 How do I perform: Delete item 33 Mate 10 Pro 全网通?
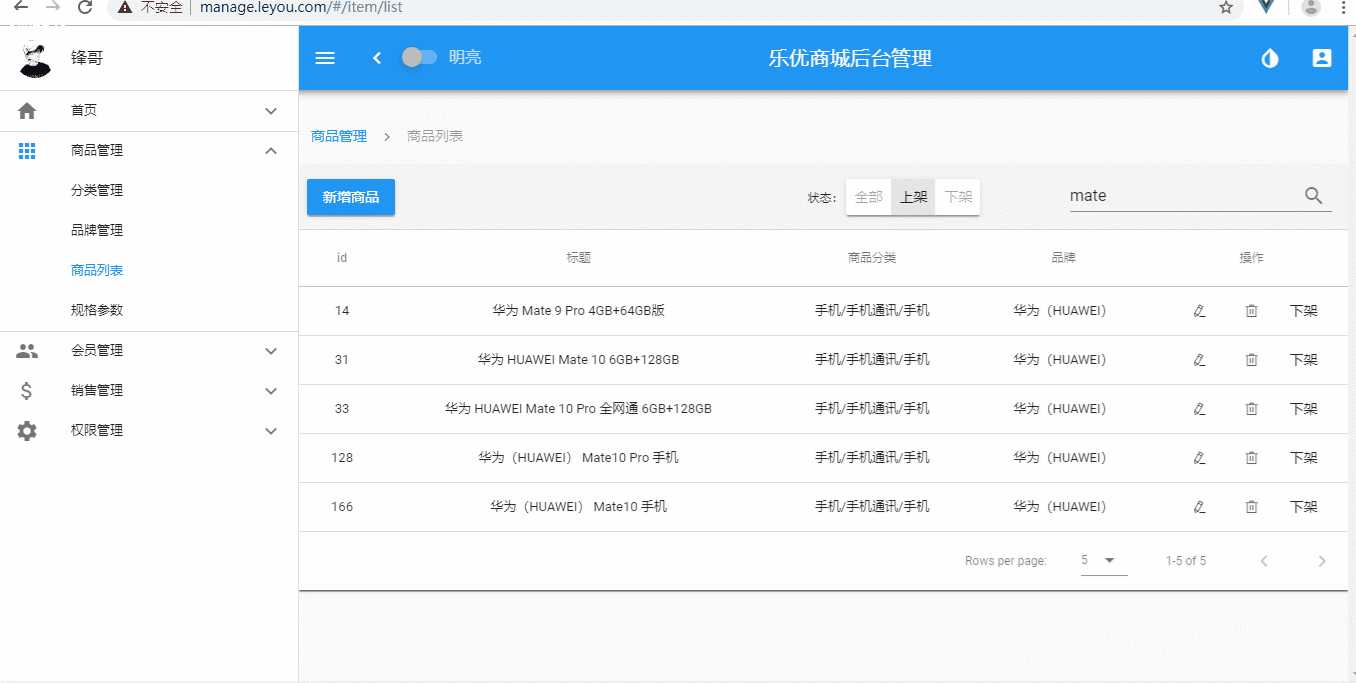click(x=1251, y=409)
